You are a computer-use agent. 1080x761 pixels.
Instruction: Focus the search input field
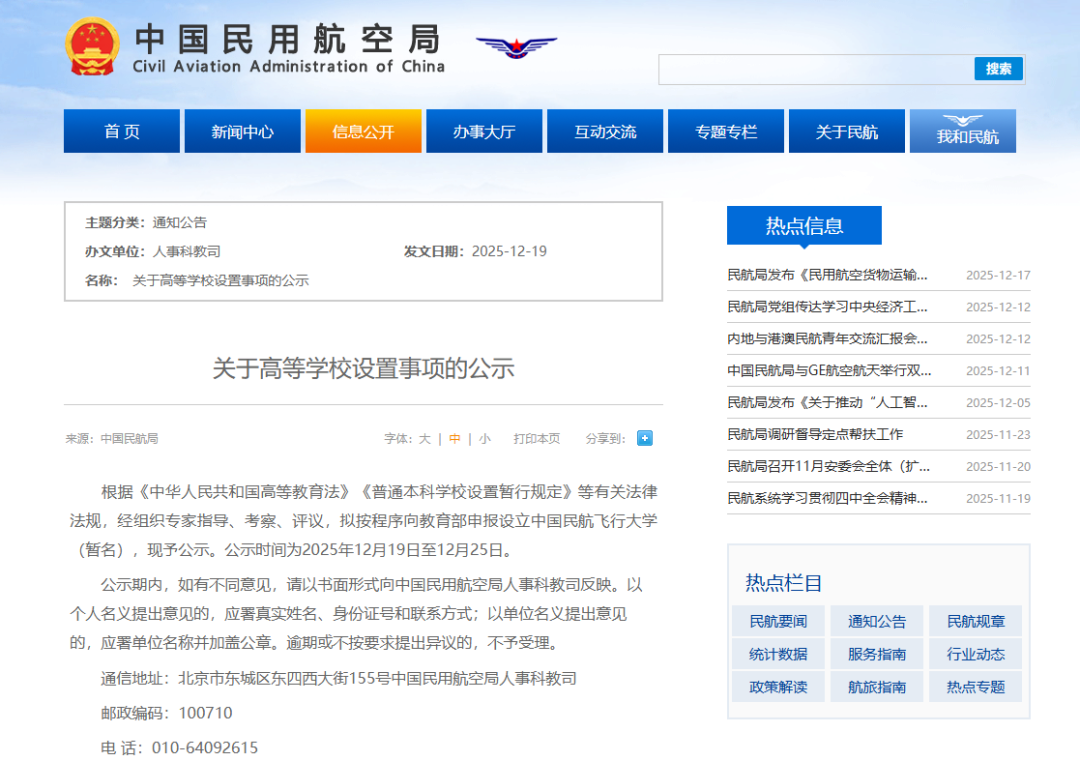coord(815,69)
